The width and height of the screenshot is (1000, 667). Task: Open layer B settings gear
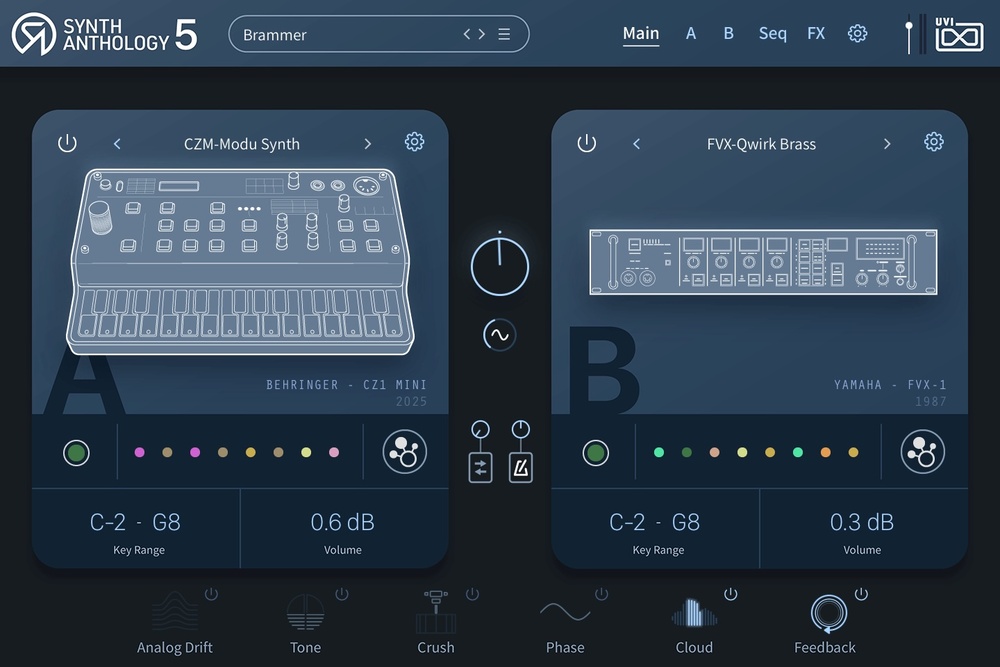coord(934,142)
